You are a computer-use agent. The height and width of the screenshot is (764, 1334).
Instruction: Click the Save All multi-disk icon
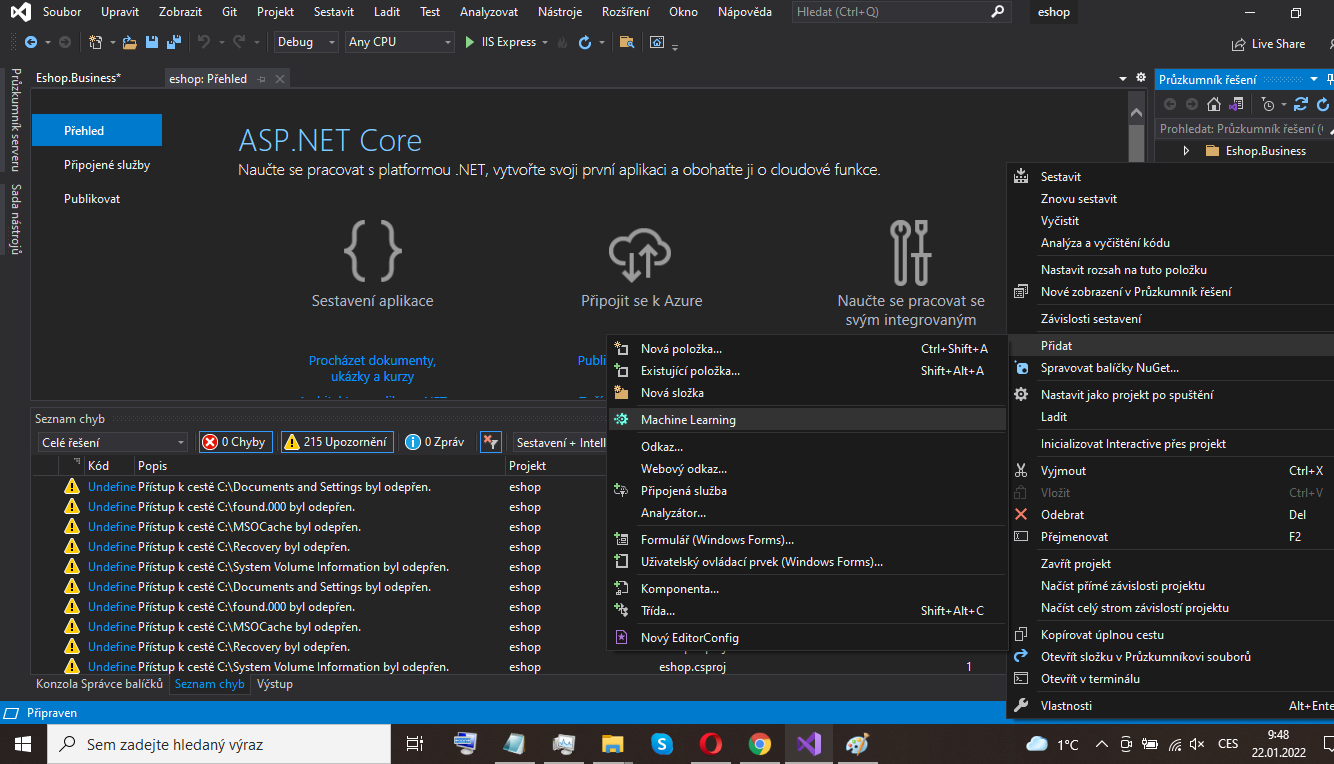tap(174, 42)
